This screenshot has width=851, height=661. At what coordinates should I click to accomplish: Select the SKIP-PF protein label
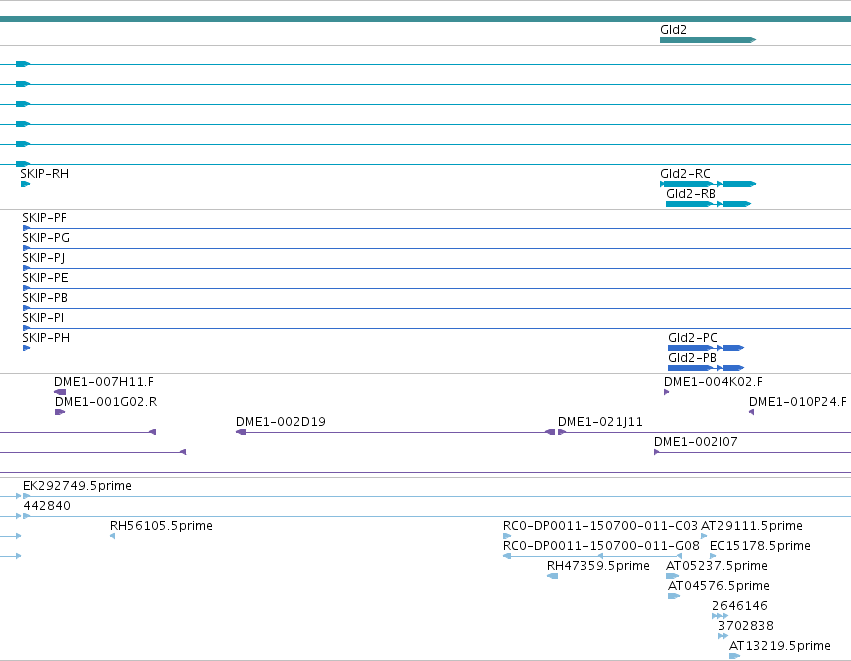coord(45,218)
